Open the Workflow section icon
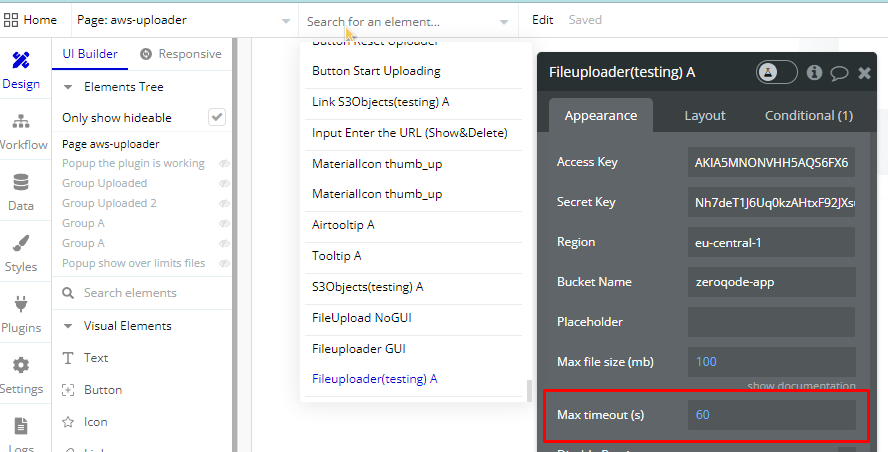This screenshot has height=452, width=888. (21, 121)
